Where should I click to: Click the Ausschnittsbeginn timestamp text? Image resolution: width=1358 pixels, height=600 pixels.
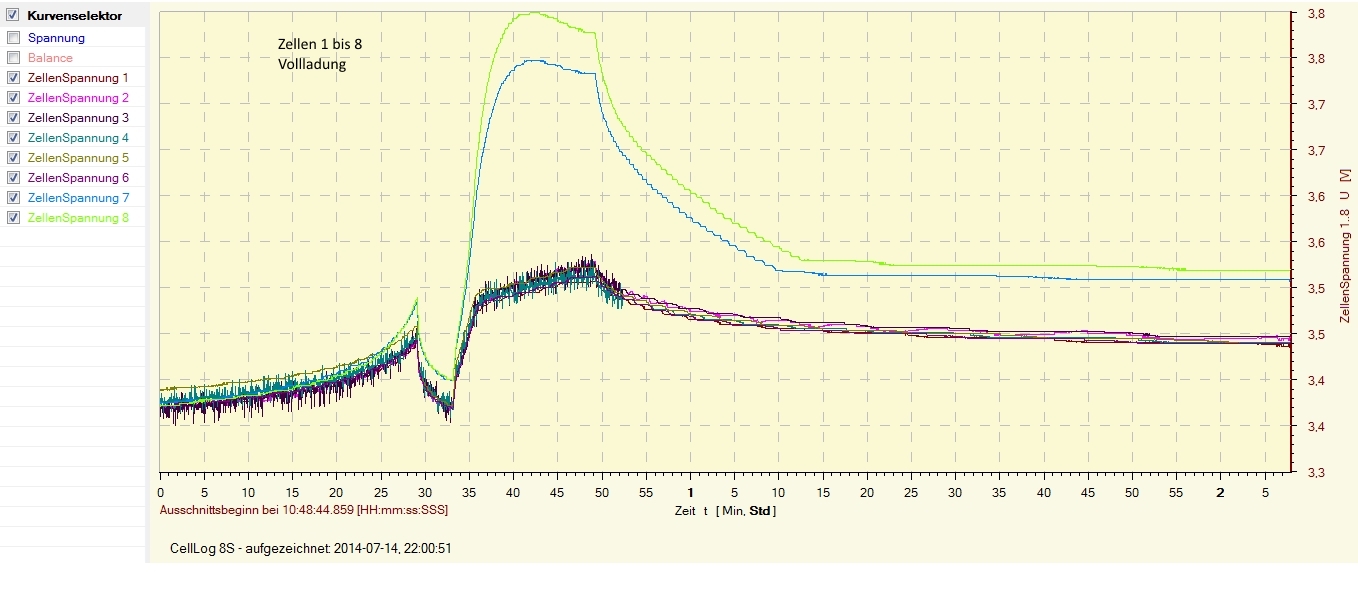(304, 510)
